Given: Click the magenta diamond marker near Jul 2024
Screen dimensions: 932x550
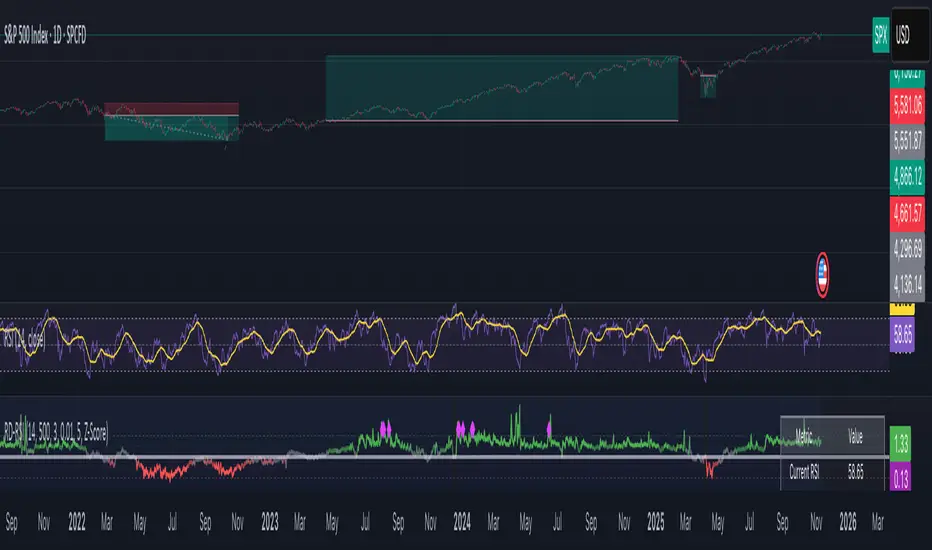Looking at the screenshot, I should click(x=549, y=428).
